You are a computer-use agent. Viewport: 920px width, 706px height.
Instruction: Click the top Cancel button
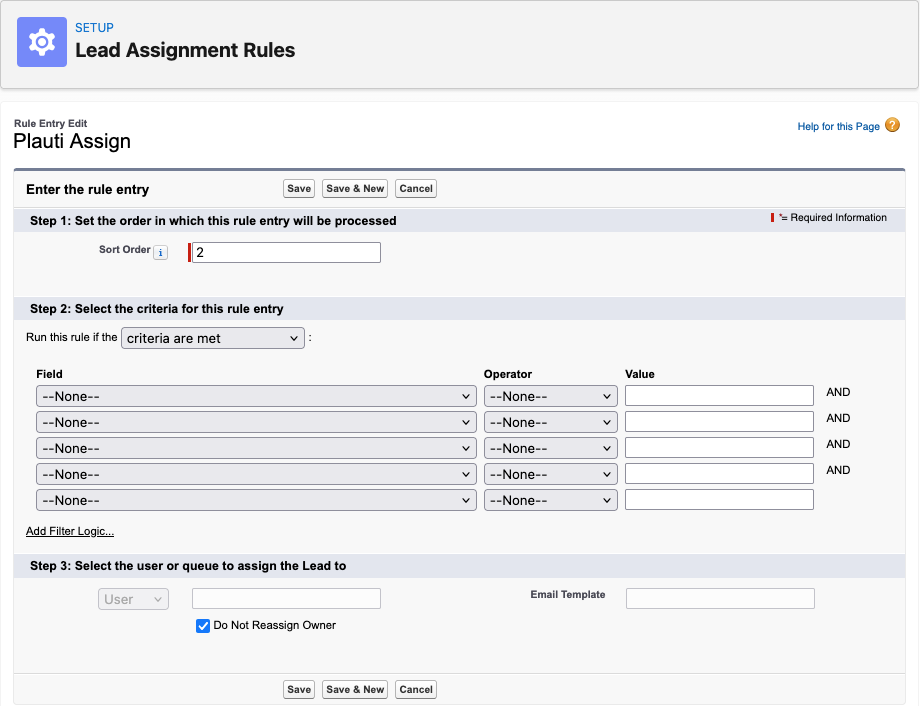[416, 188]
